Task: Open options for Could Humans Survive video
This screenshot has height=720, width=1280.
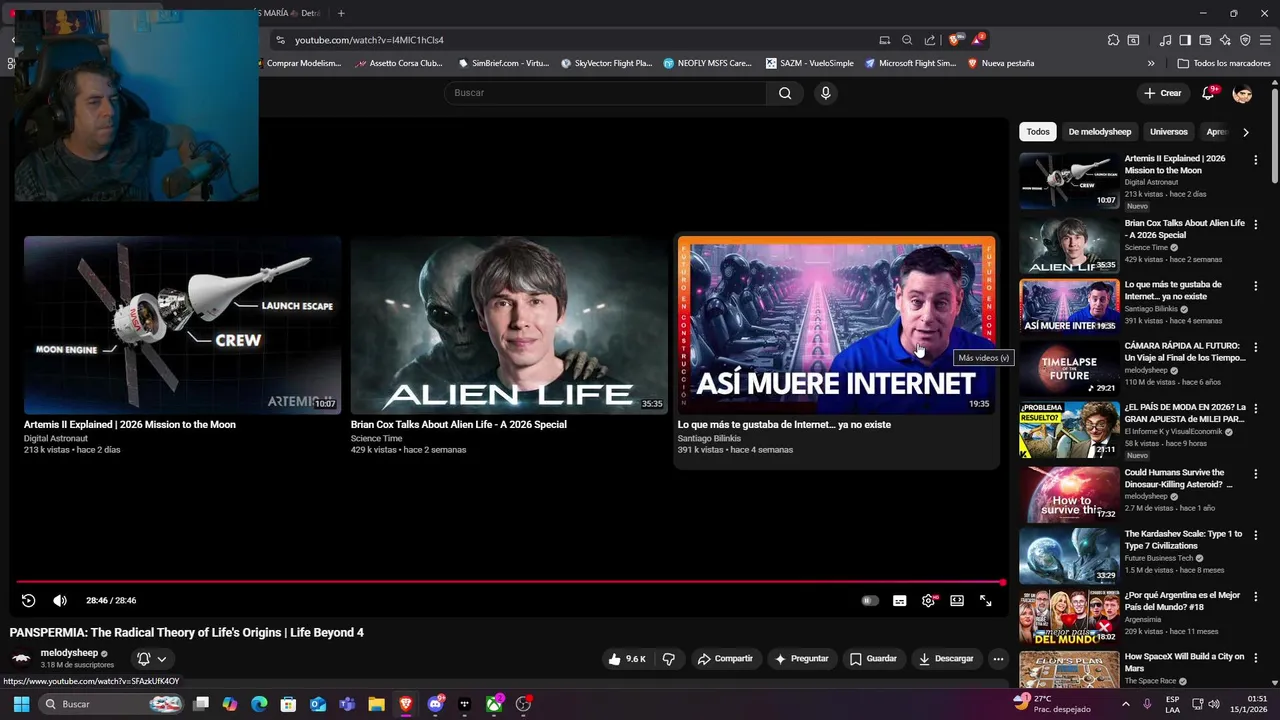Action: (1256, 474)
